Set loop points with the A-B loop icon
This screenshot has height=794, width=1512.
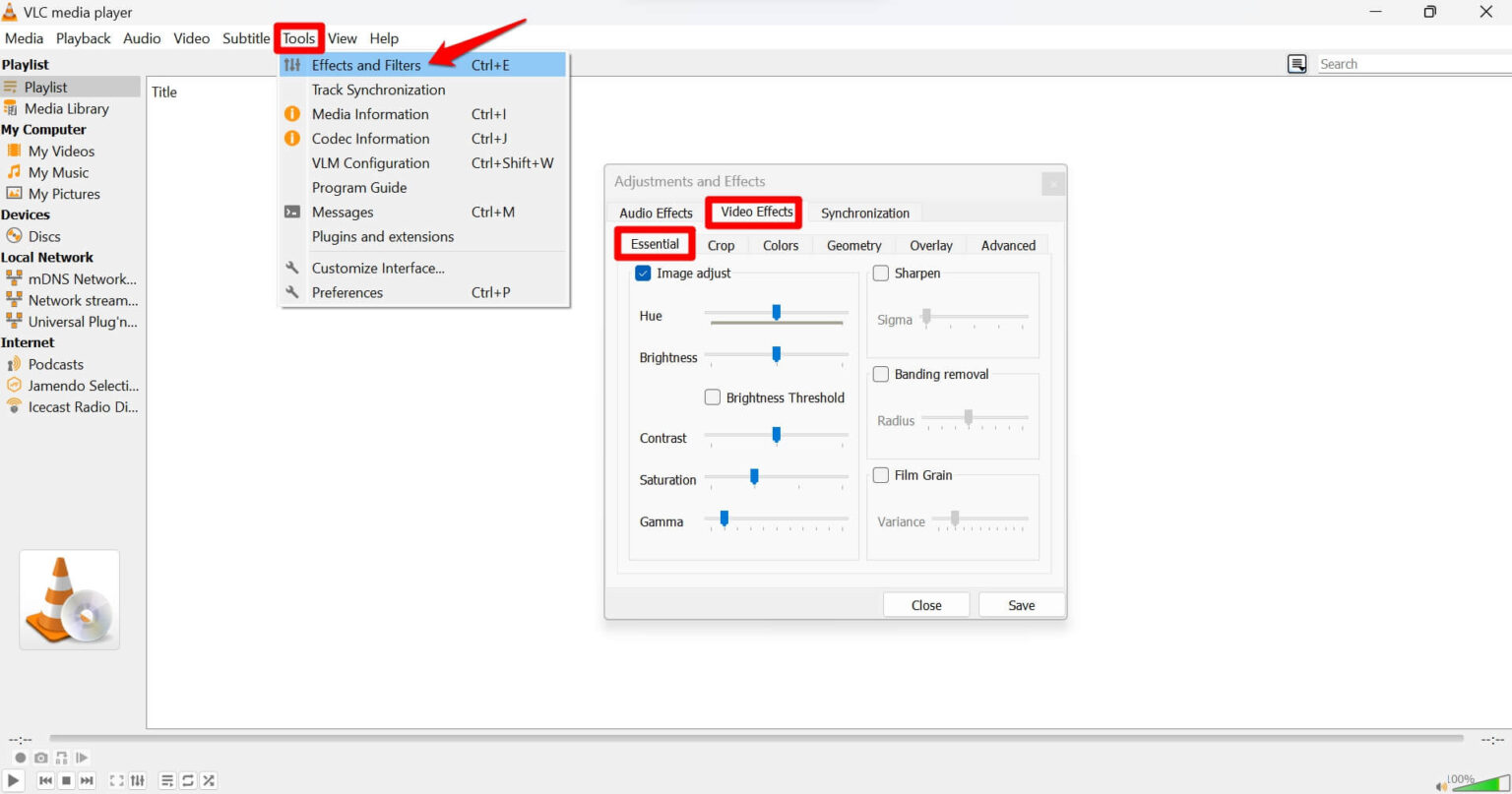click(61, 758)
